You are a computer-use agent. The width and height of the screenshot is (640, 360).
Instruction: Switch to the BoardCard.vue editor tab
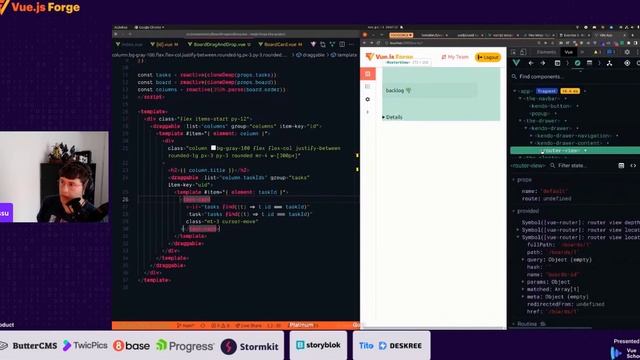coord(280,44)
